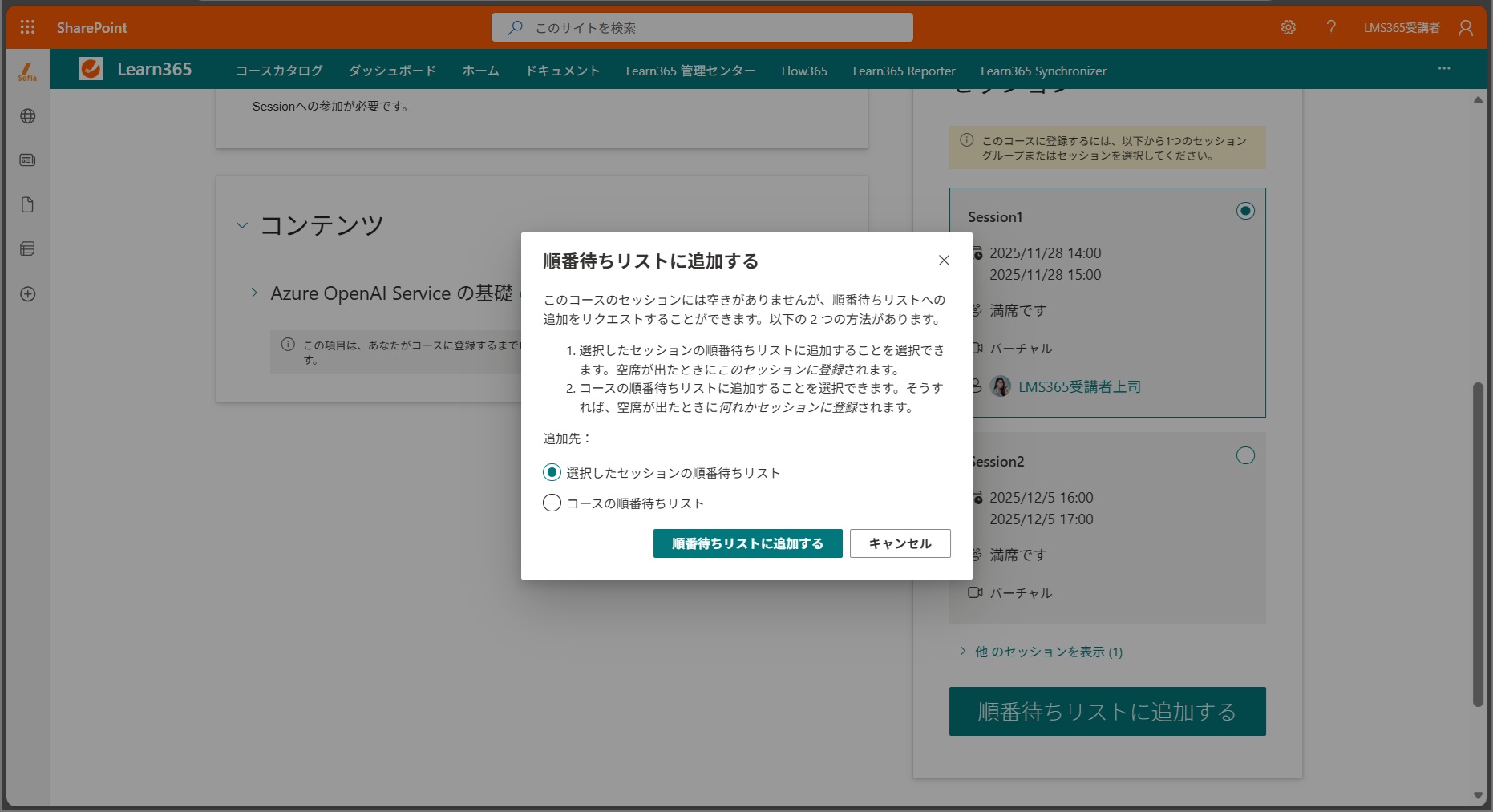
Task: Open the Learn365 Synchronizer menu item
Action: (1043, 71)
